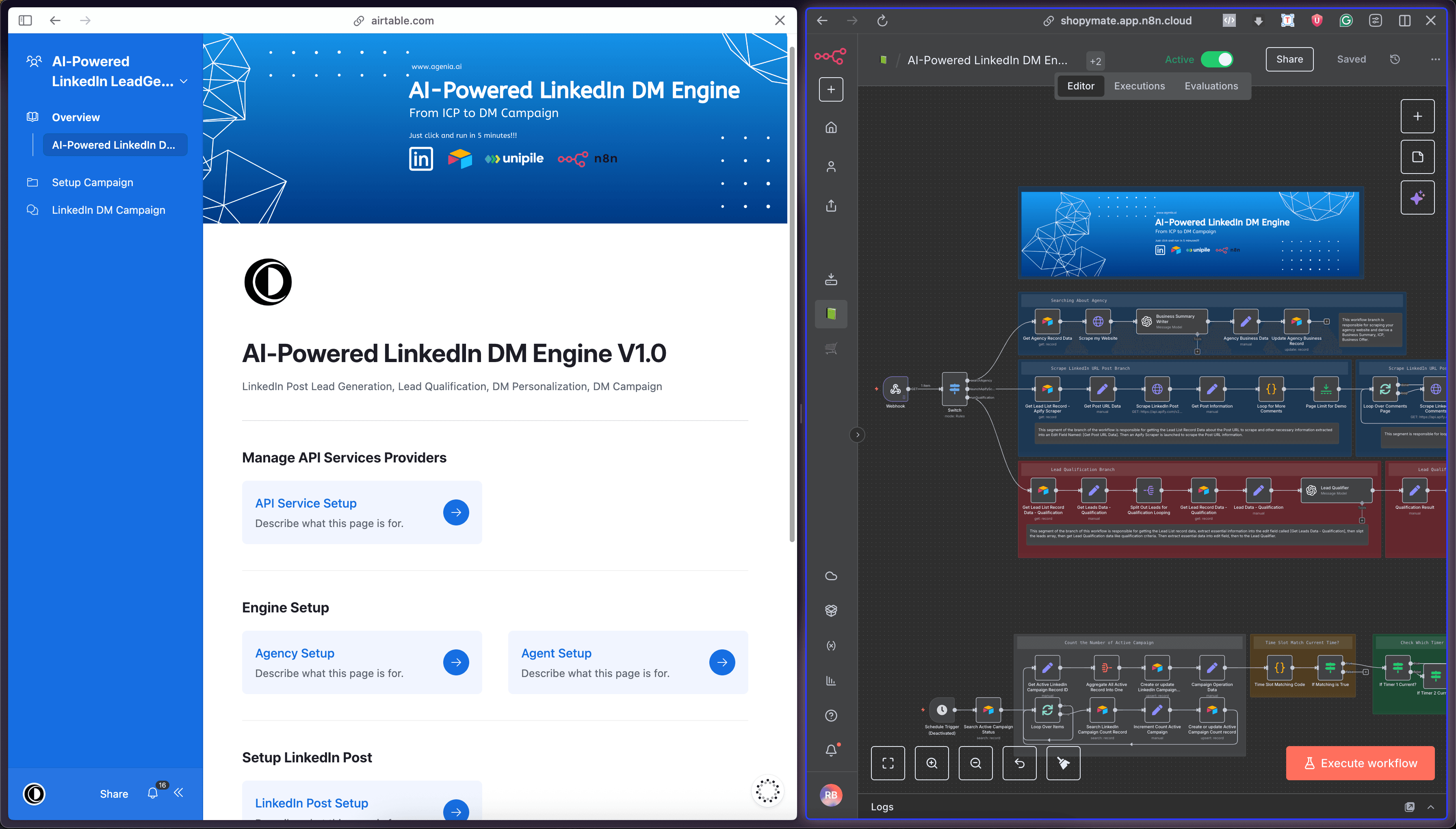Open Airtable notifications bell with badge 16

click(x=152, y=792)
